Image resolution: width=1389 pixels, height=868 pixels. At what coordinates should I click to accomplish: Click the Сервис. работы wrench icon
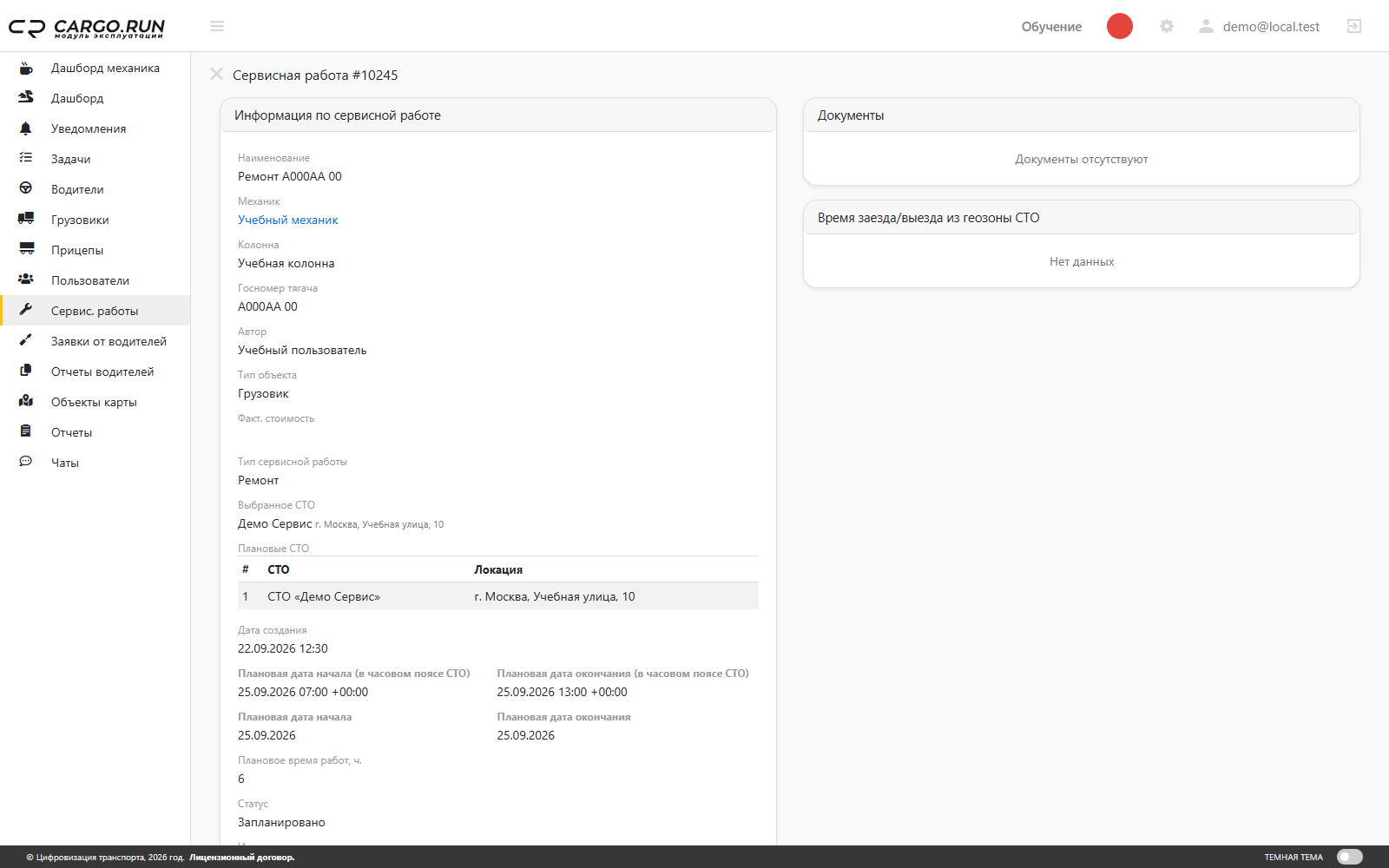(x=26, y=311)
